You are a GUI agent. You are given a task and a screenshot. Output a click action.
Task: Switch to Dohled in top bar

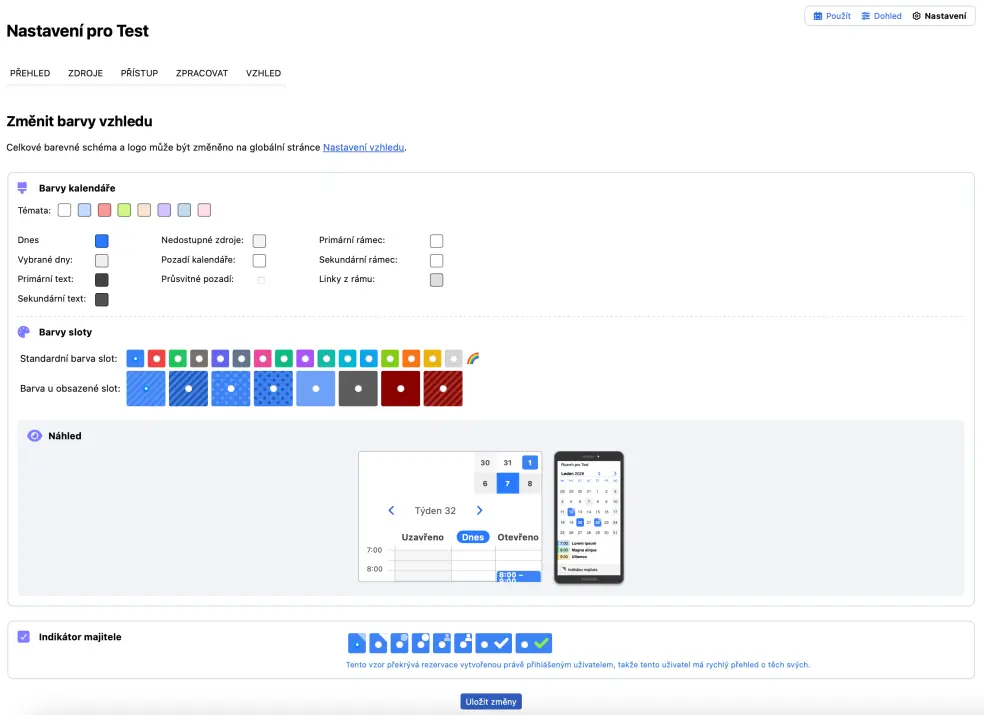coord(881,16)
